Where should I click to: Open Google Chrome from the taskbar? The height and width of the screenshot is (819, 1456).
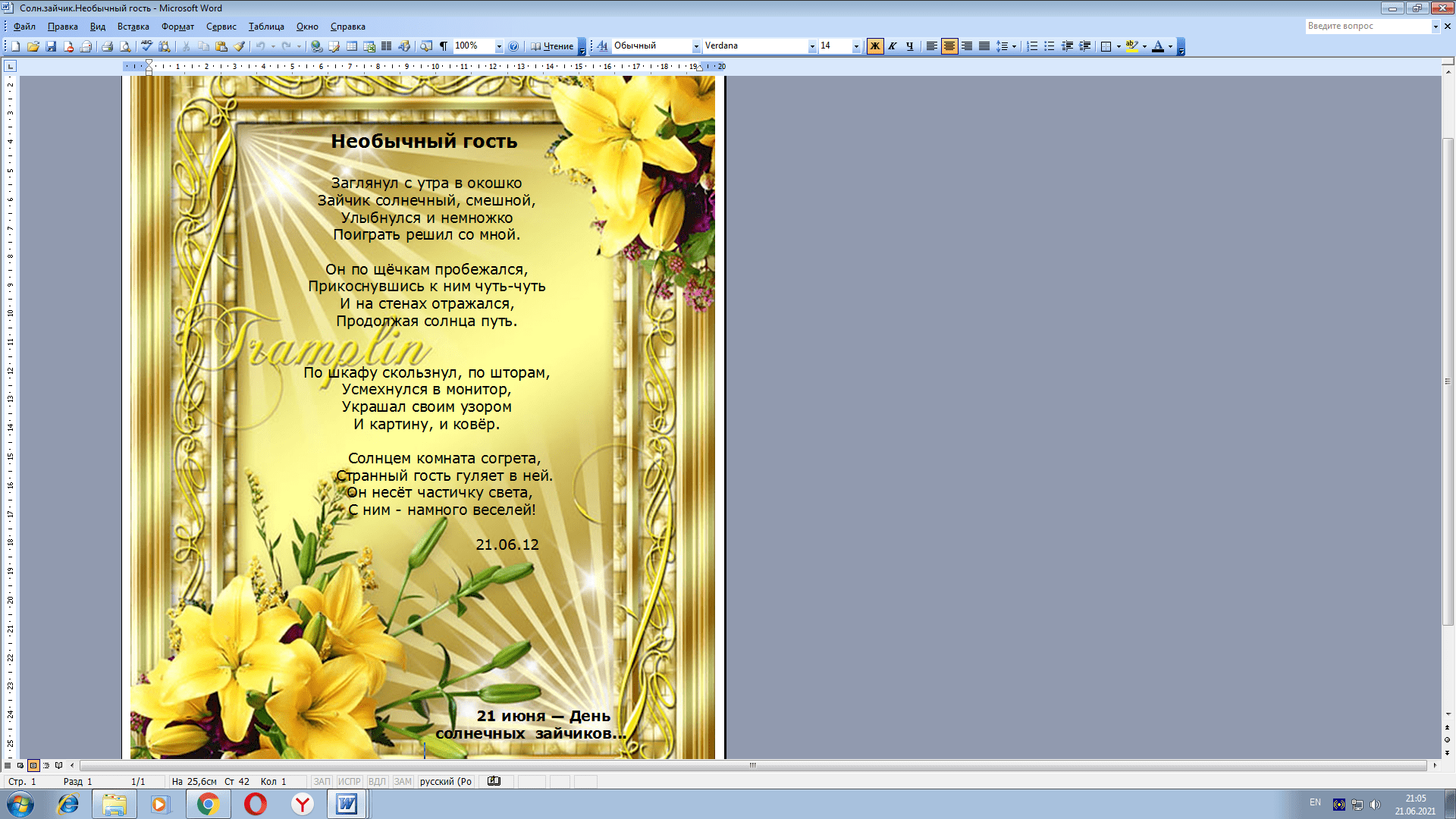tap(208, 804)
